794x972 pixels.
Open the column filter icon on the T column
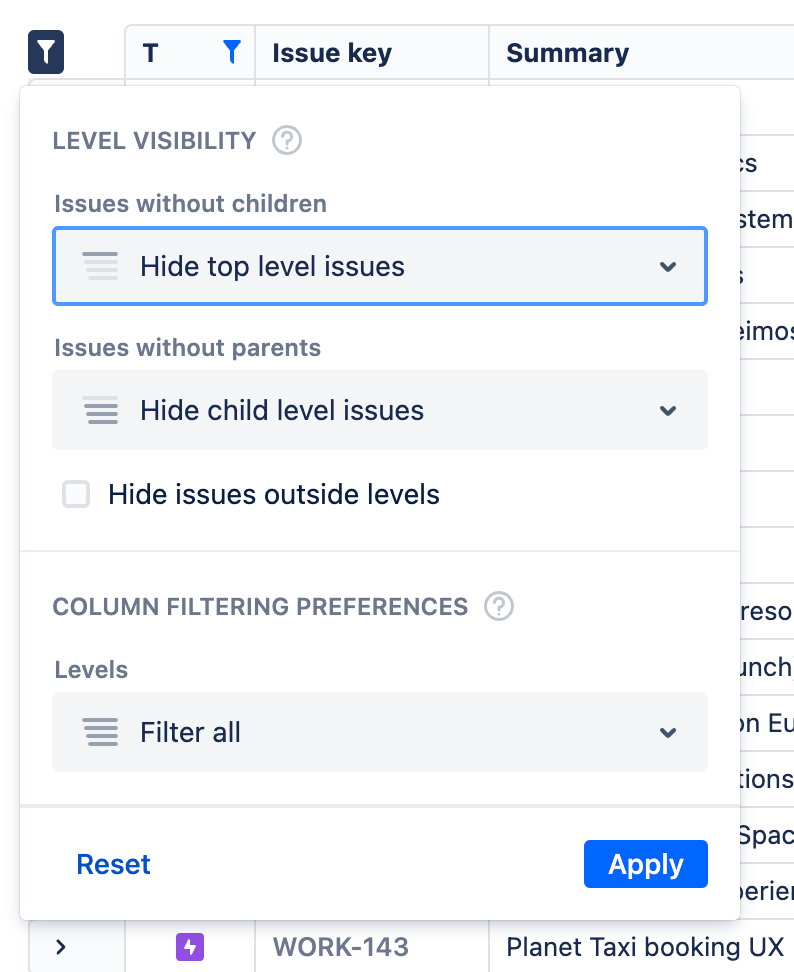click(231, 51)
